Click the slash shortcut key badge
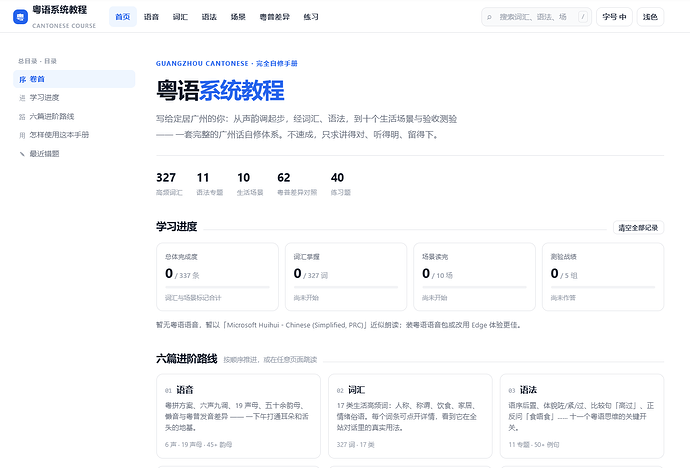 click(x=583, y=17)
